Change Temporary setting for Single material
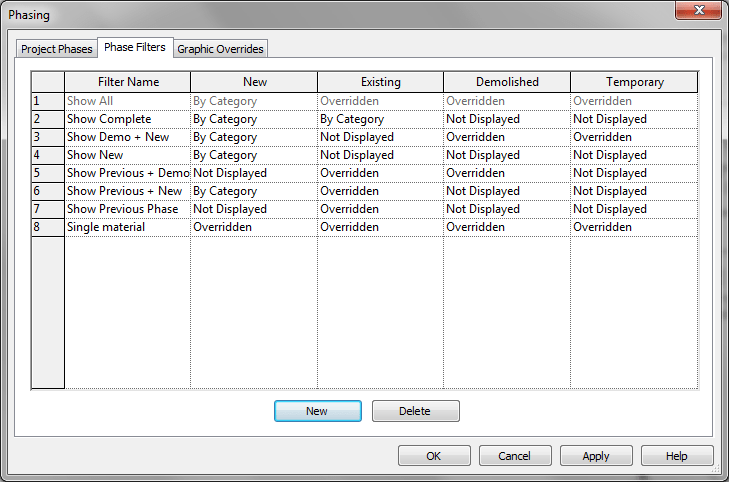 [x=633, y=227]
